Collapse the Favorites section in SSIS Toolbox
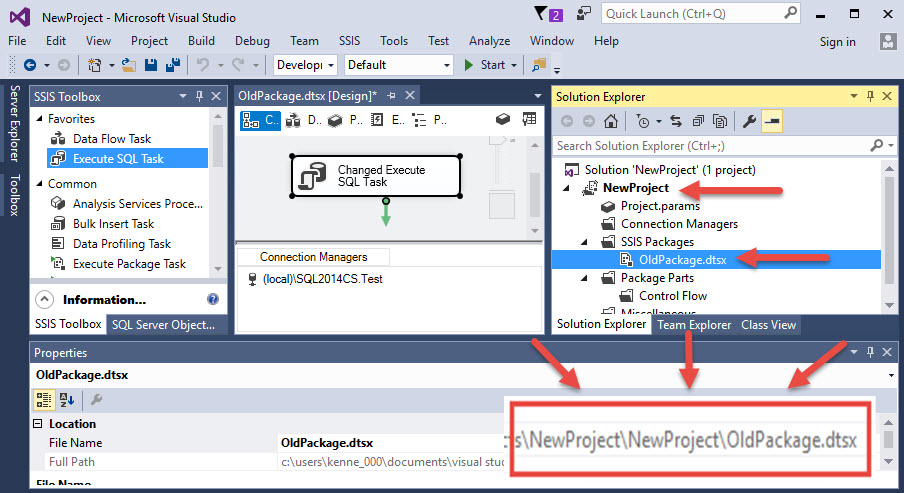The image size is (904, 493). tap(38, 119)
